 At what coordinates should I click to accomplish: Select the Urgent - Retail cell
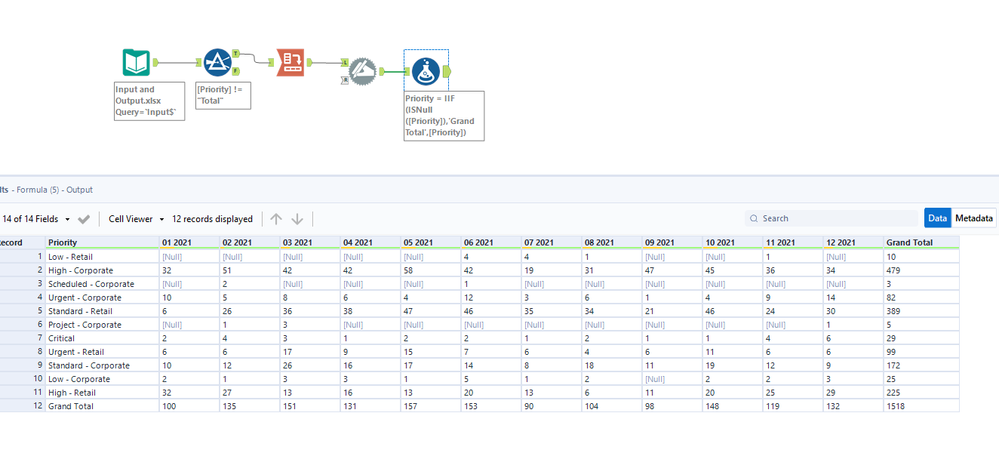click(102, 352)
